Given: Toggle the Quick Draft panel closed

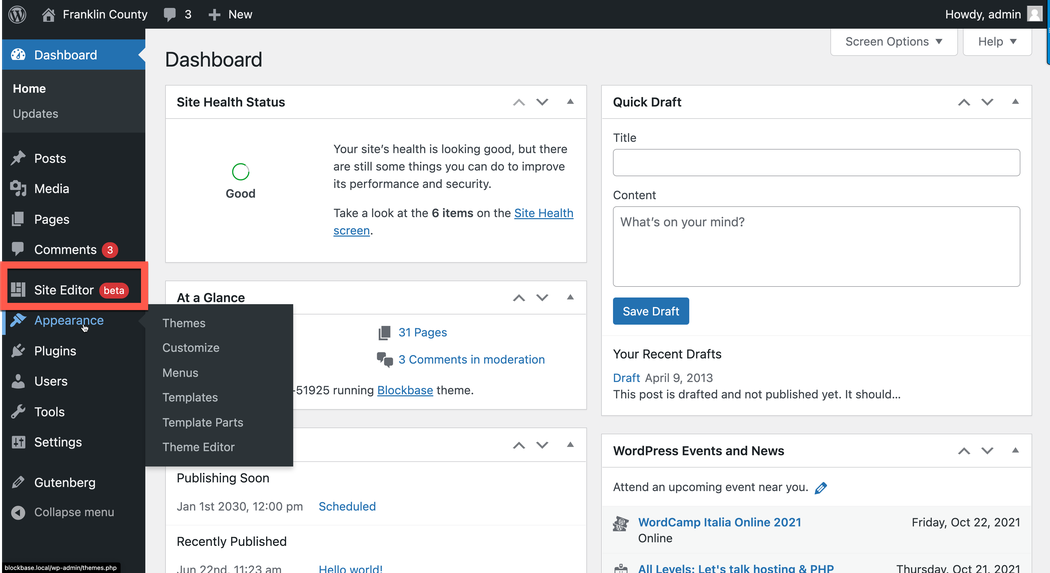Looking at the screenshot, I should click(x=1015, y=102).
